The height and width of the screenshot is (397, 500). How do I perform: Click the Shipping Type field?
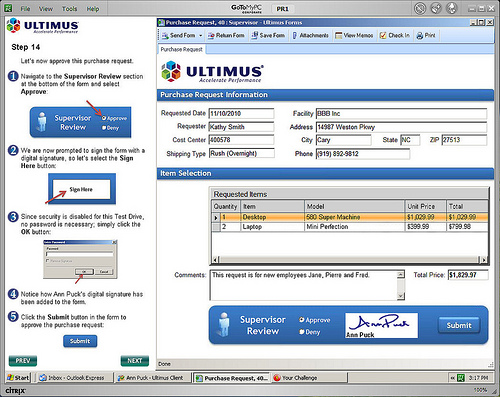click(242, 153)
